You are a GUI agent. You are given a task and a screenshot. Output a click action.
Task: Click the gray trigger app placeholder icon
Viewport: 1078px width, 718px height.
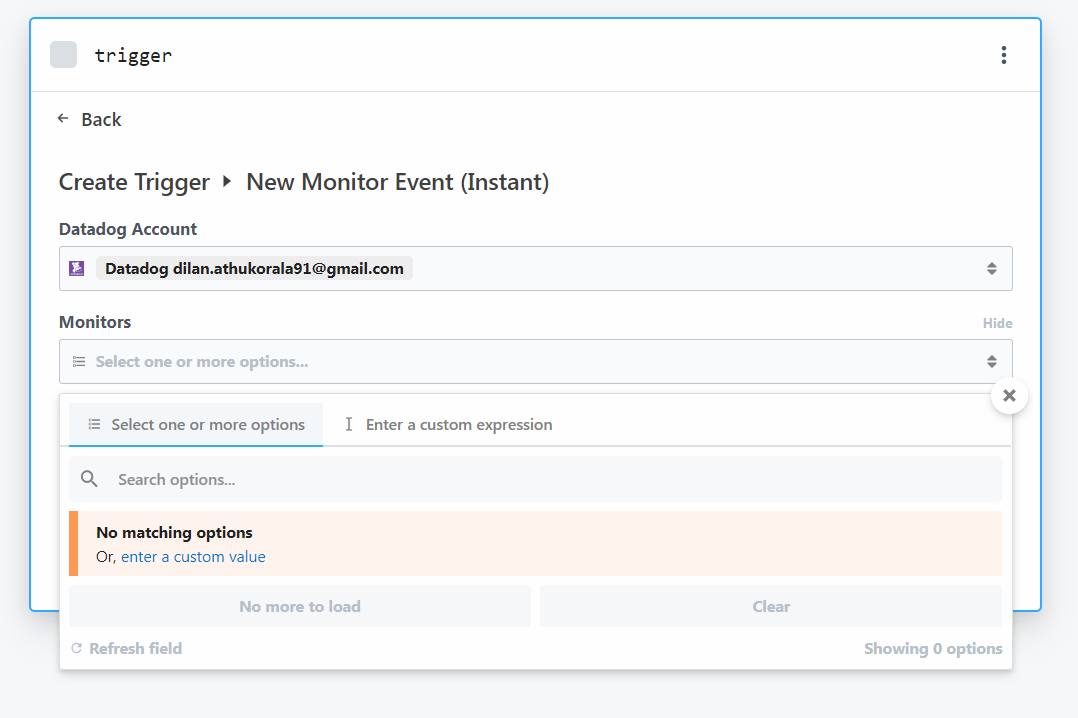pyautogui.click(x=63, y=55)
